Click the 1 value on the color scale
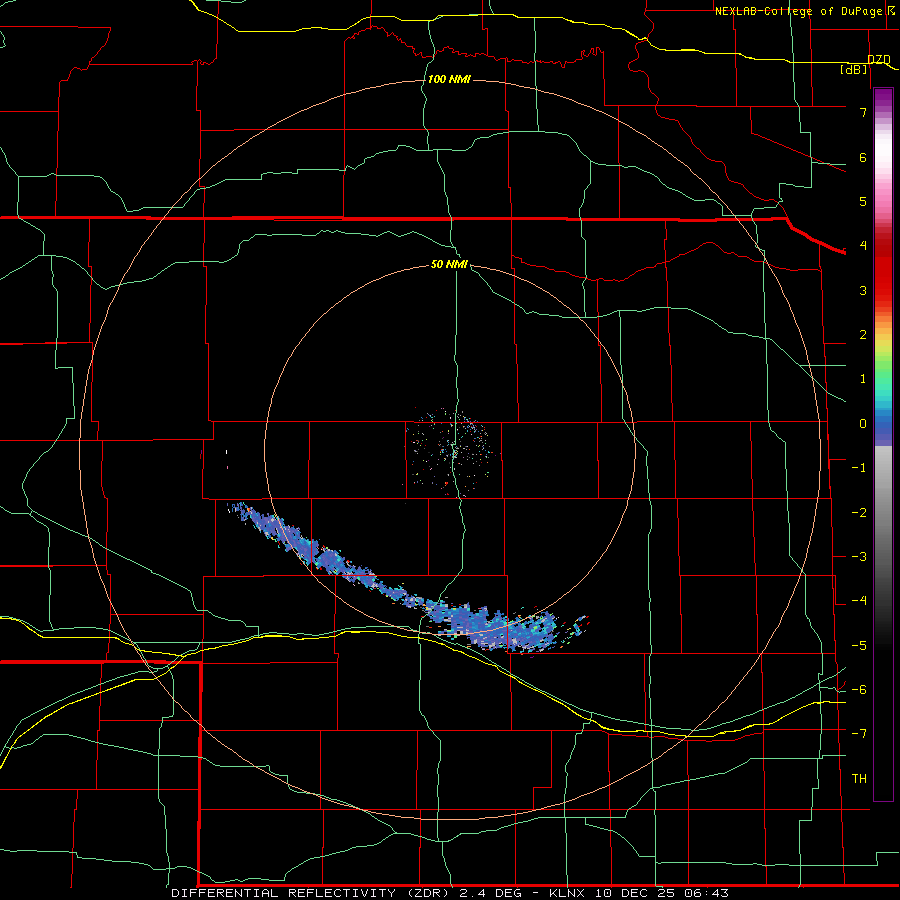 pyautogui.click(x=863, y=379)
